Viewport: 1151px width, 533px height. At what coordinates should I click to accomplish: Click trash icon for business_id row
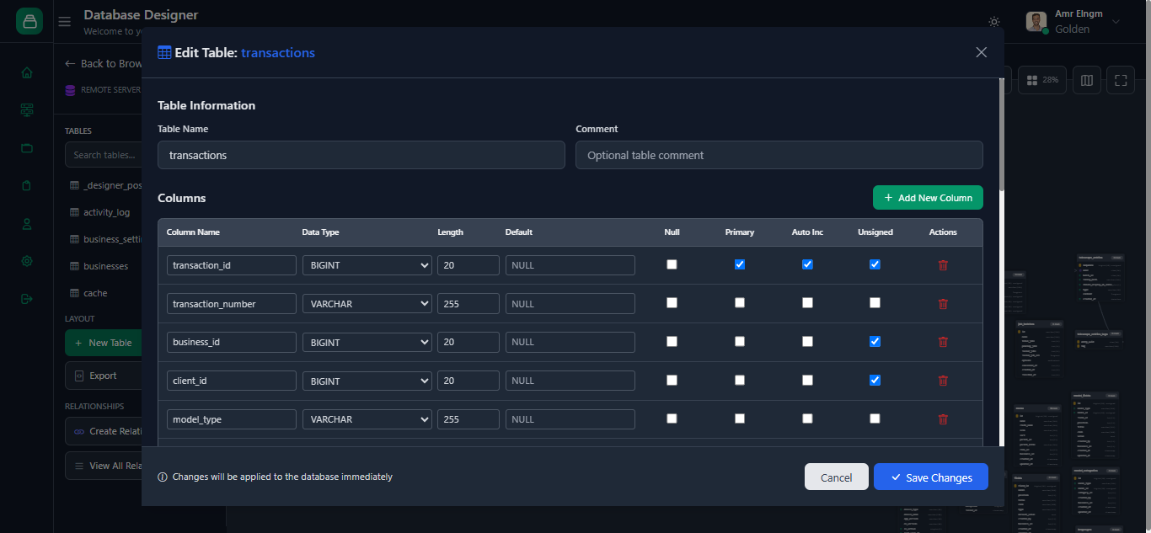pyautogui.click(x=942, y=342)
